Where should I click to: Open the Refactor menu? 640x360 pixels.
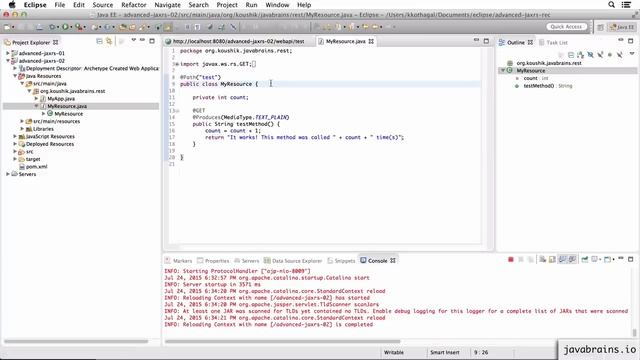point(133,5)
